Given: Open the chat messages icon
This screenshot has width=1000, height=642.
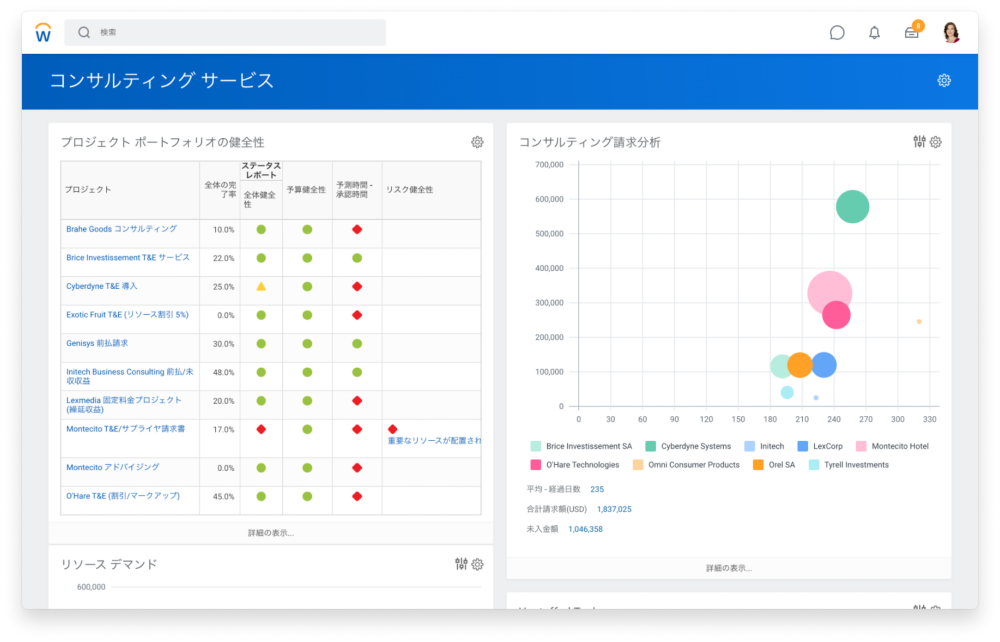Looking at the screenshot, I should click(837, 33).
